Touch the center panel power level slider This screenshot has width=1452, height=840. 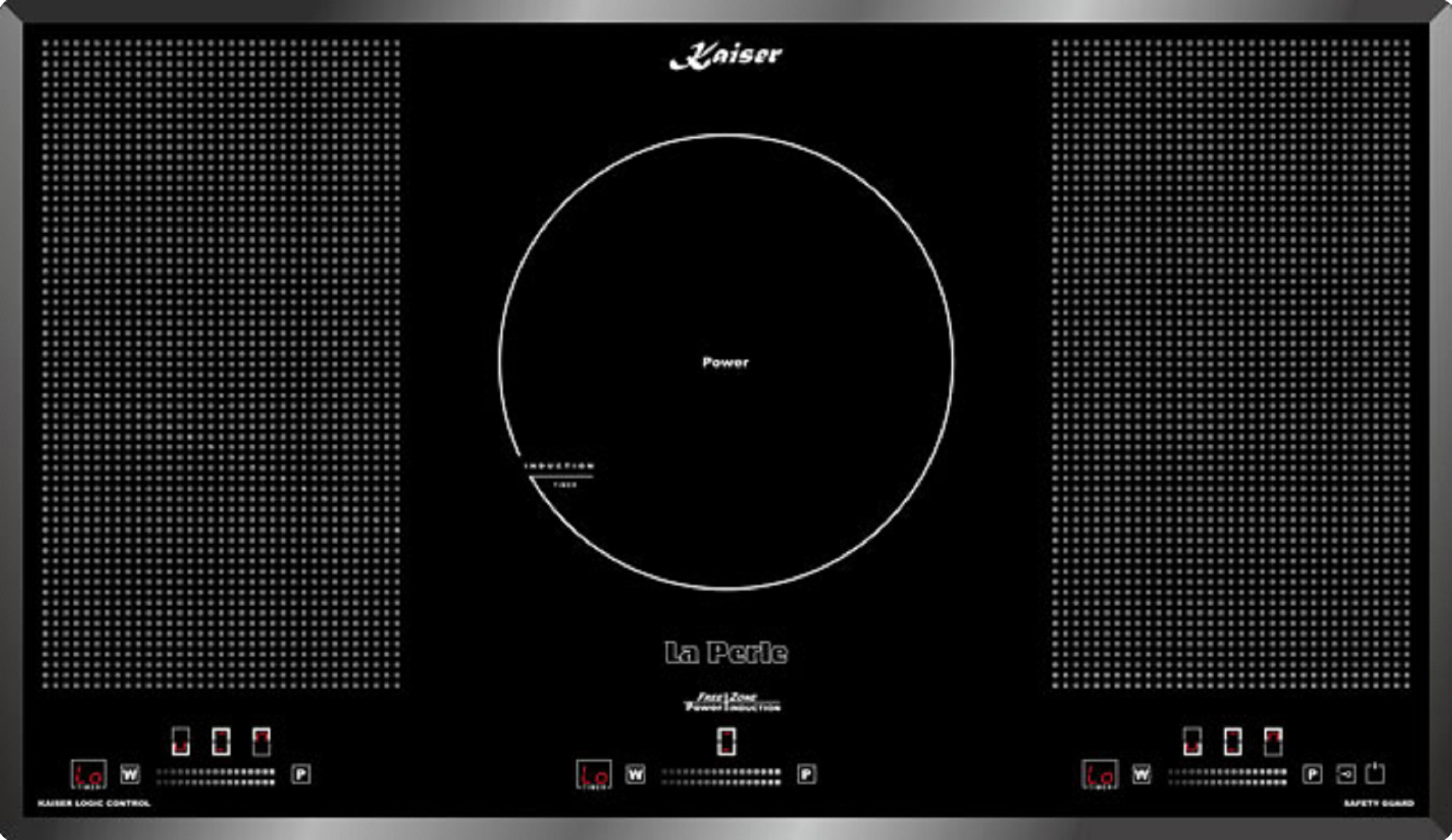[x=721, y=777]
